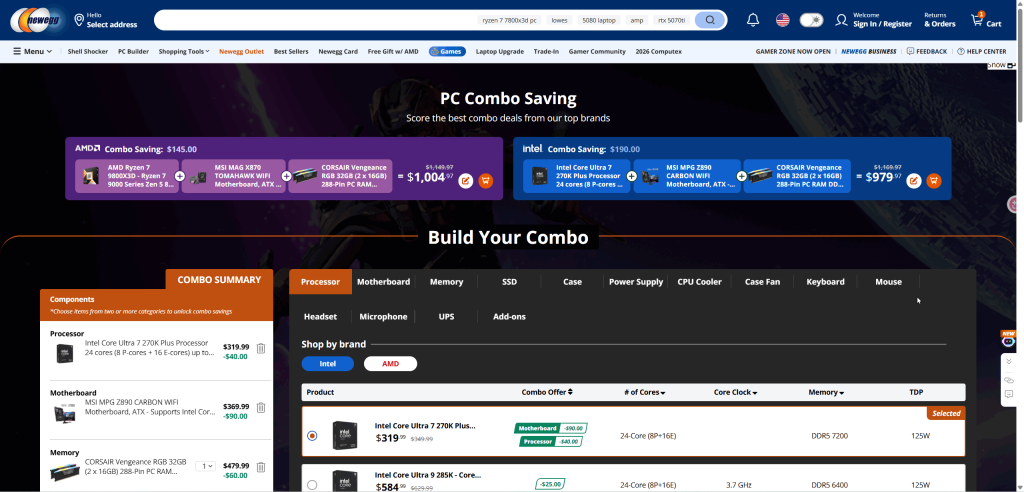Image resolution: width=1024 pixels, height=492 pixels.
Task: Open the Newegg home logo
Action: 37,20
